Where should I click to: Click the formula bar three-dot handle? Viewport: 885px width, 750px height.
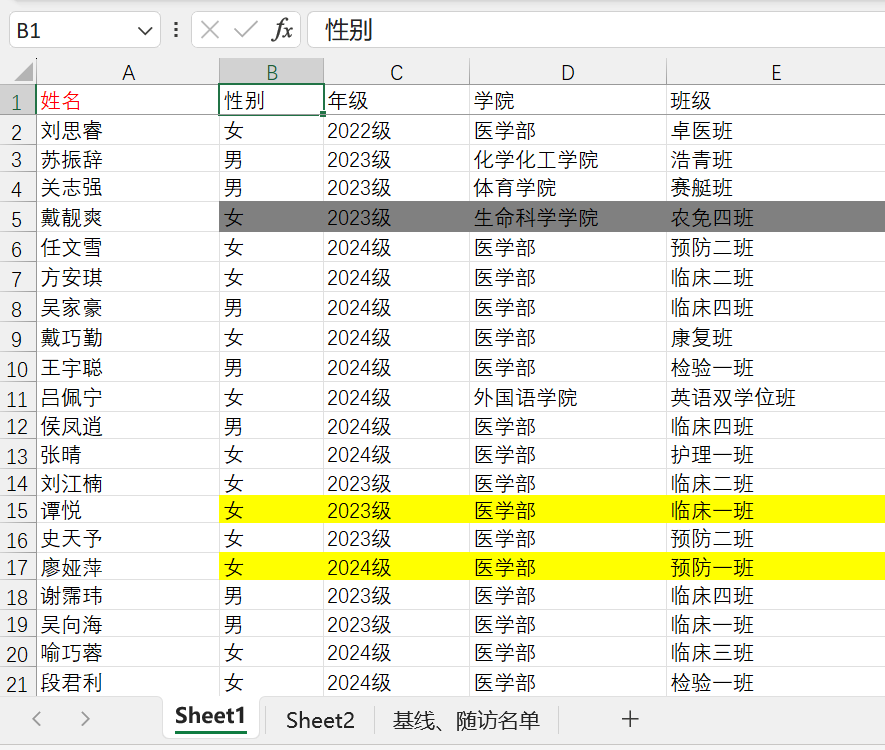pyautogui.click(x=176, y=30)
